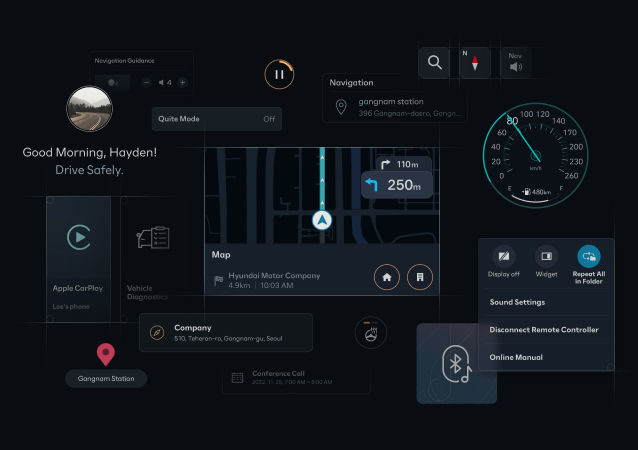The height and width of the screenshot is (450, 638).
Task: Tap the heated steering wheel icon
Action: [371, 333]
